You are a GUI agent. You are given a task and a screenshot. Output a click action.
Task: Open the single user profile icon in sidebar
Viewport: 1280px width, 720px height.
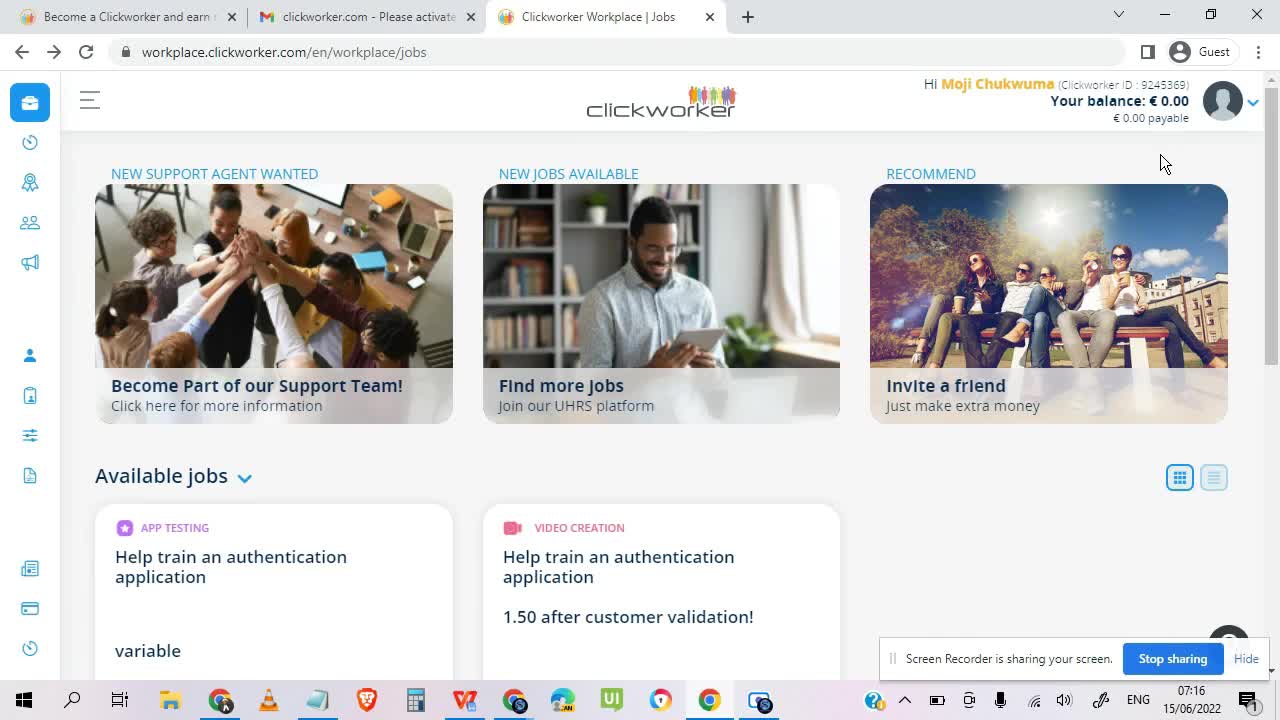coord(30,356)
